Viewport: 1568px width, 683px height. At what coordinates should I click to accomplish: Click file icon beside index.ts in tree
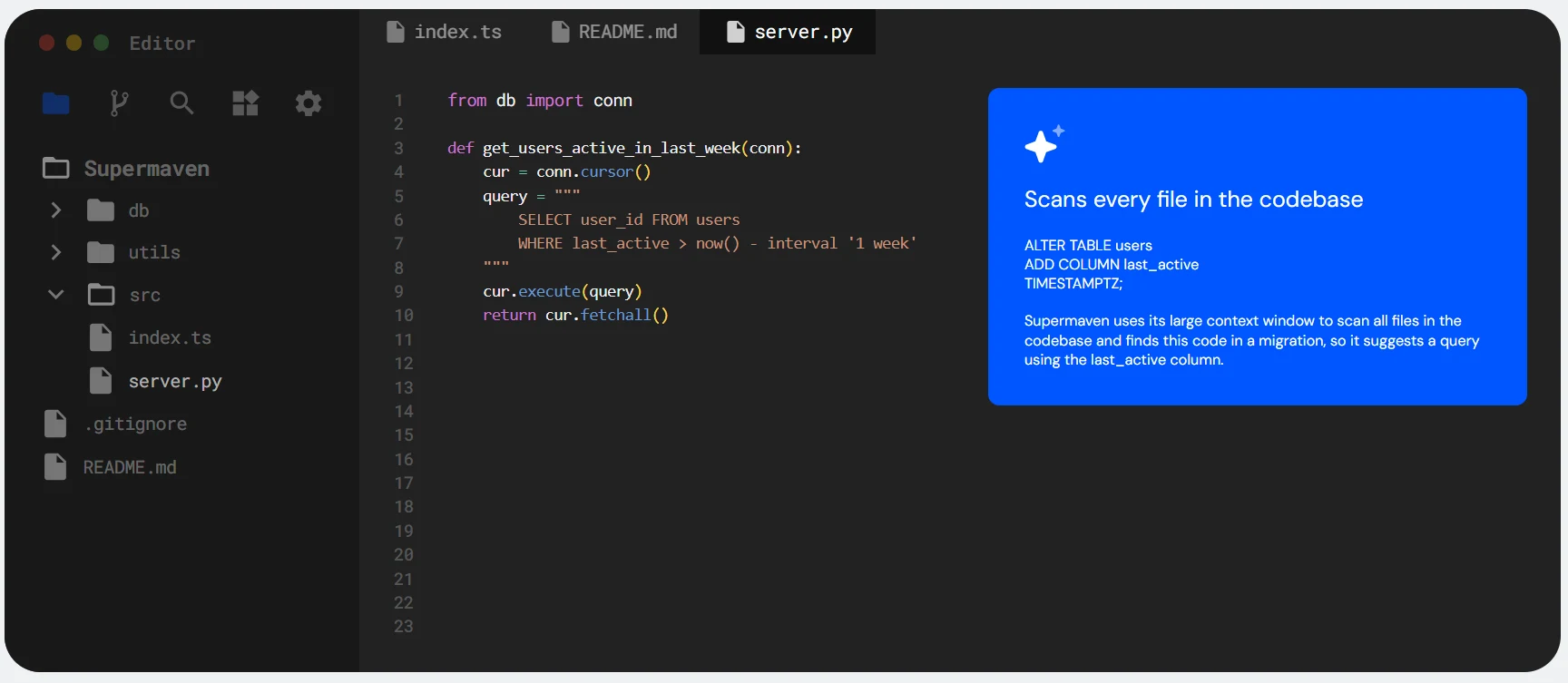(101, 337)
